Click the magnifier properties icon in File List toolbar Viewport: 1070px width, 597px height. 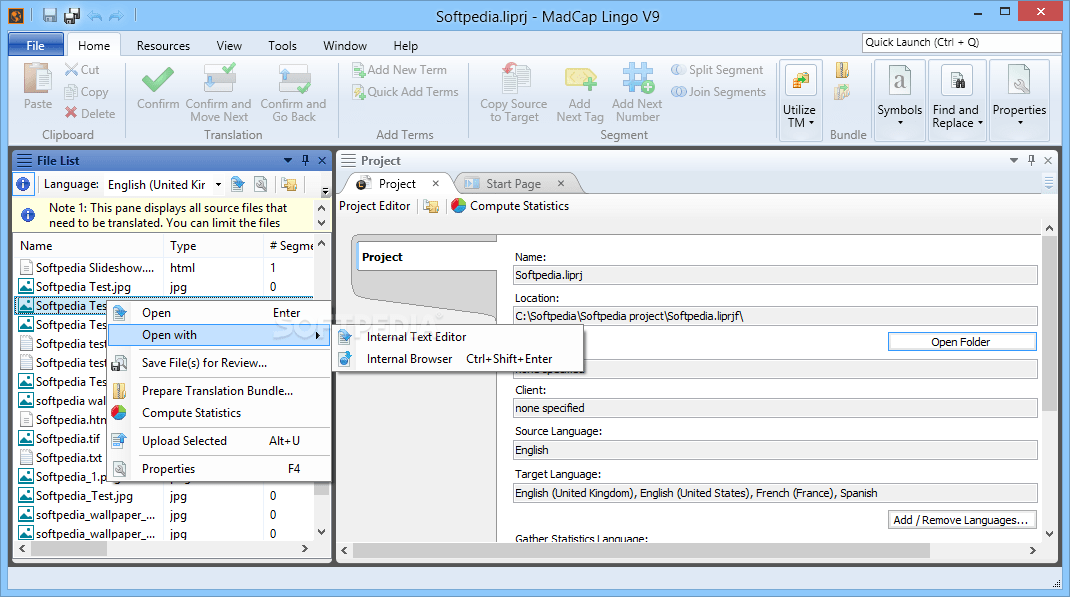pos(260,184)
